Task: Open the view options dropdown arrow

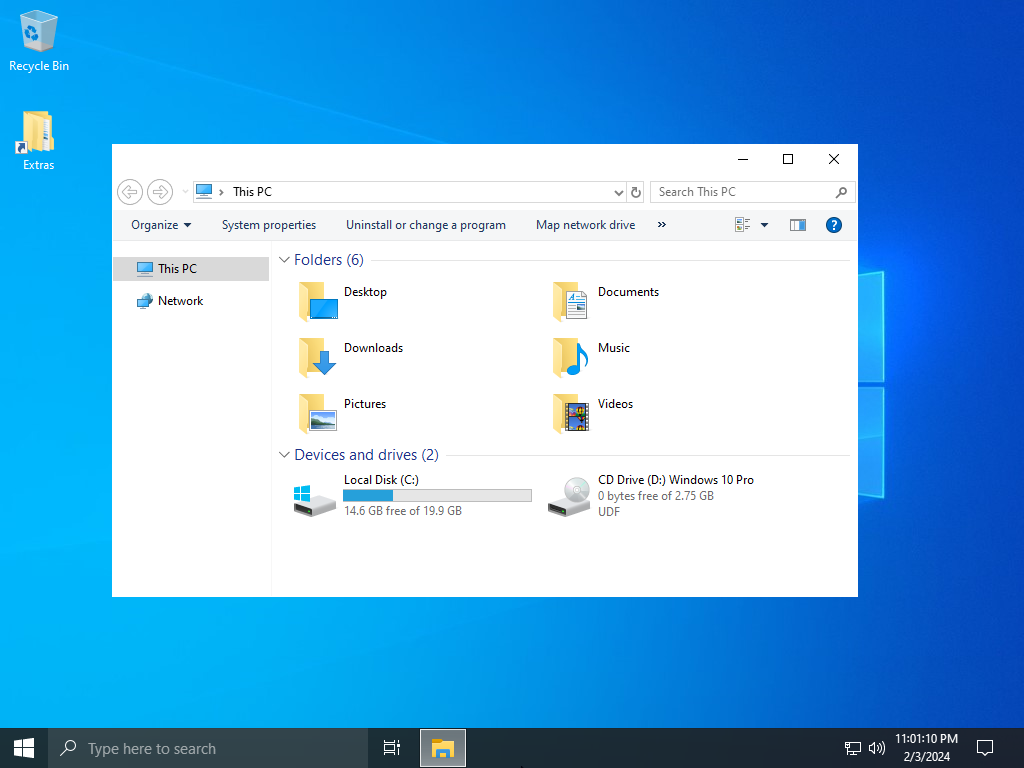Action: (x=764, y=225)
